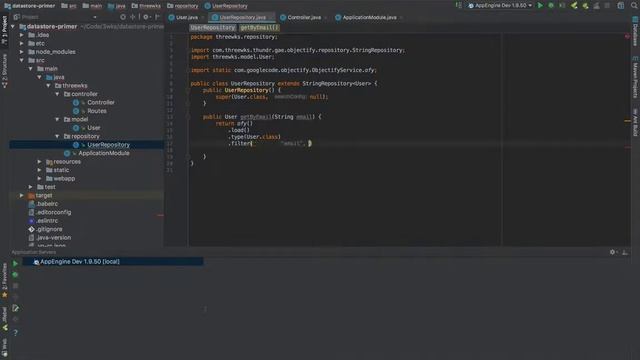
Task: Collapse the datastore-primer root node
Action: (x=13, y=27)
